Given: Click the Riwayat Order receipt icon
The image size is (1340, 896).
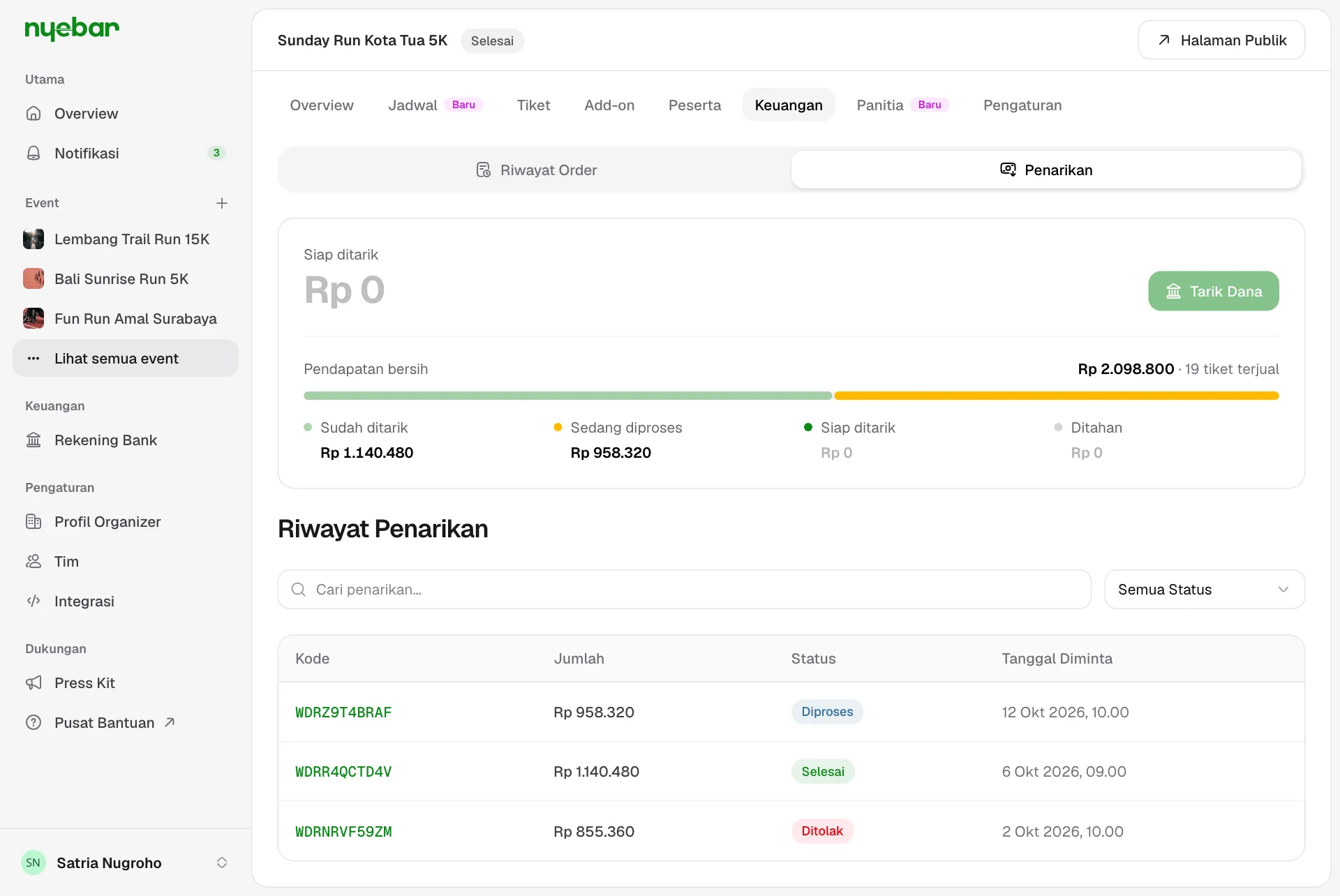Looking at the screenshot, I should 483,170.
